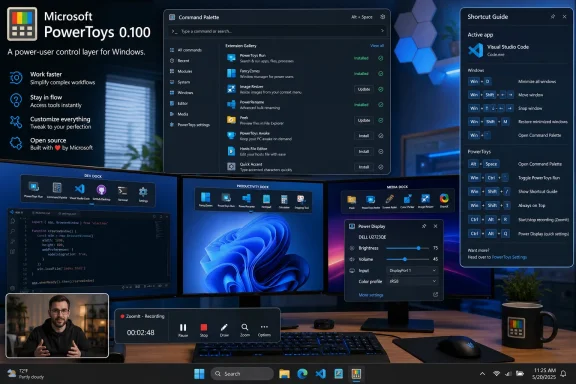Open Windows Start menu
Image resolution: width=576 pixels, height=384 pixels.
(199, 374)
